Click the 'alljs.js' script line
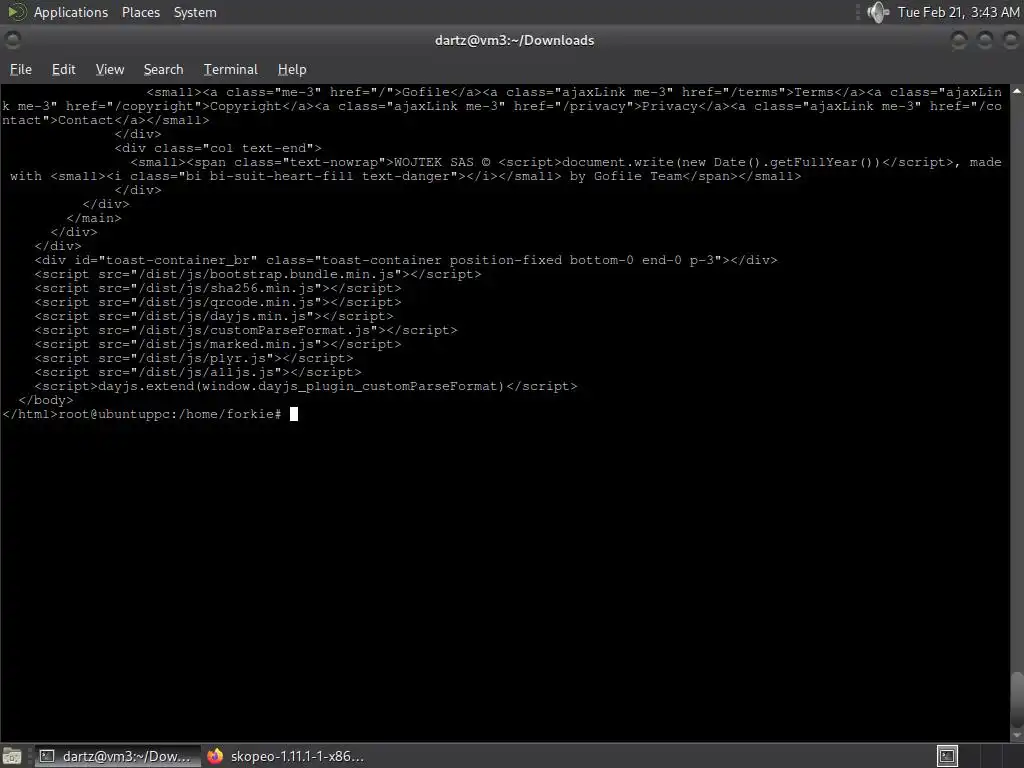This screenshot has width=1024, height=768. click(198, 372)
